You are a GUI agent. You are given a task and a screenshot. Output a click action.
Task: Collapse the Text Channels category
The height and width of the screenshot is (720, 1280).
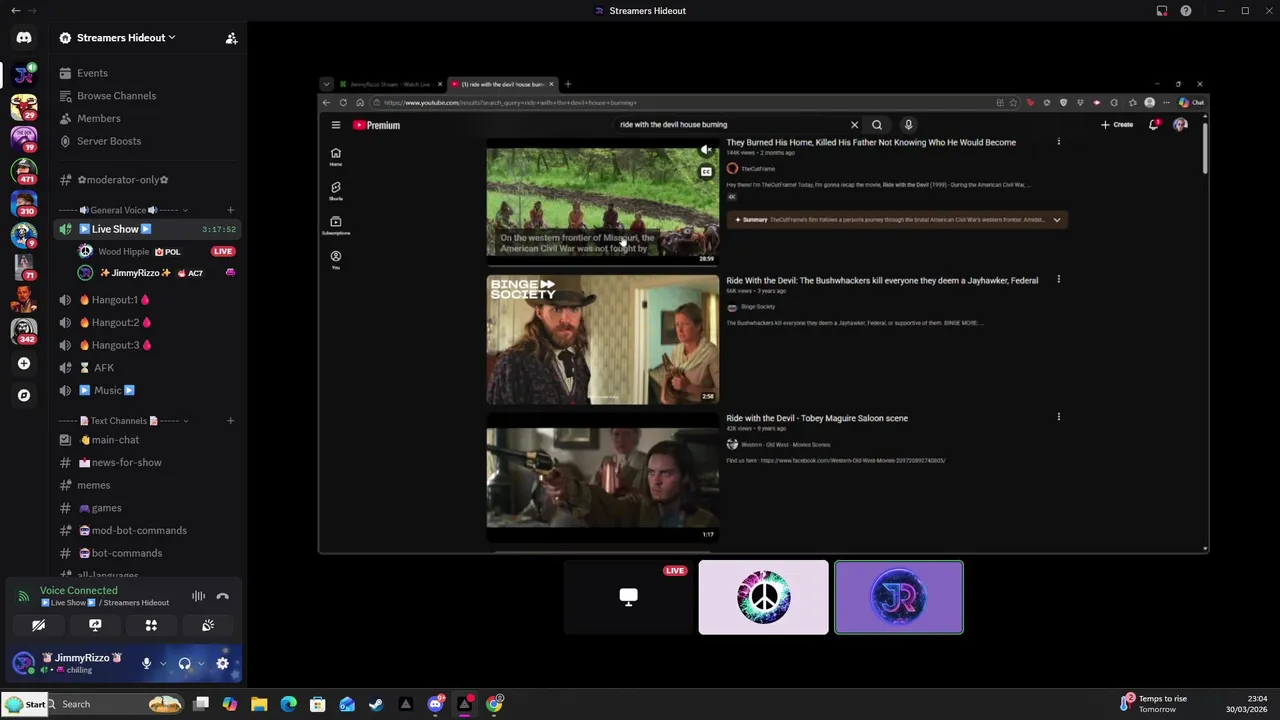123,421
